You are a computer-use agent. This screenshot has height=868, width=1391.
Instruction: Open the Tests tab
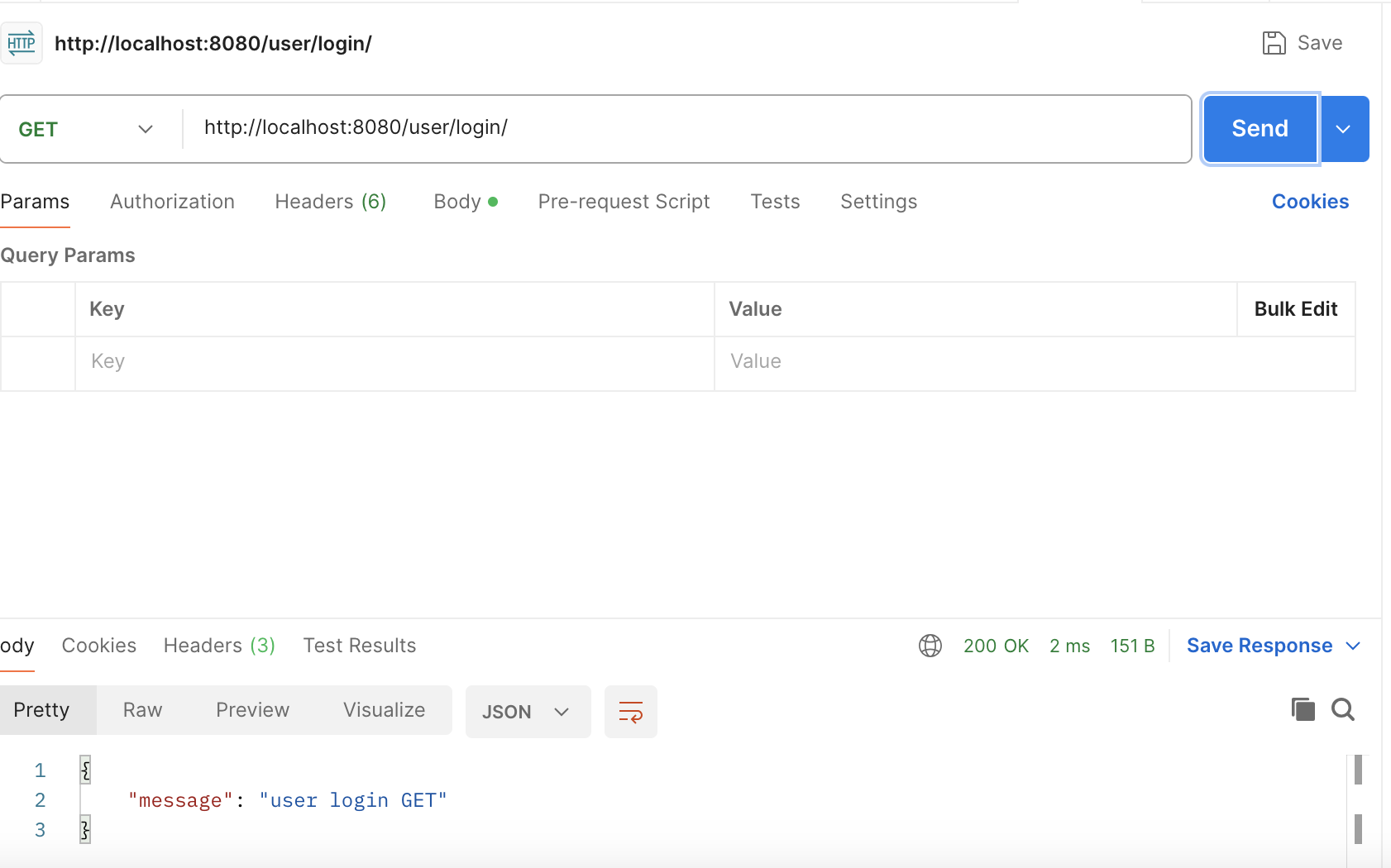775,202
